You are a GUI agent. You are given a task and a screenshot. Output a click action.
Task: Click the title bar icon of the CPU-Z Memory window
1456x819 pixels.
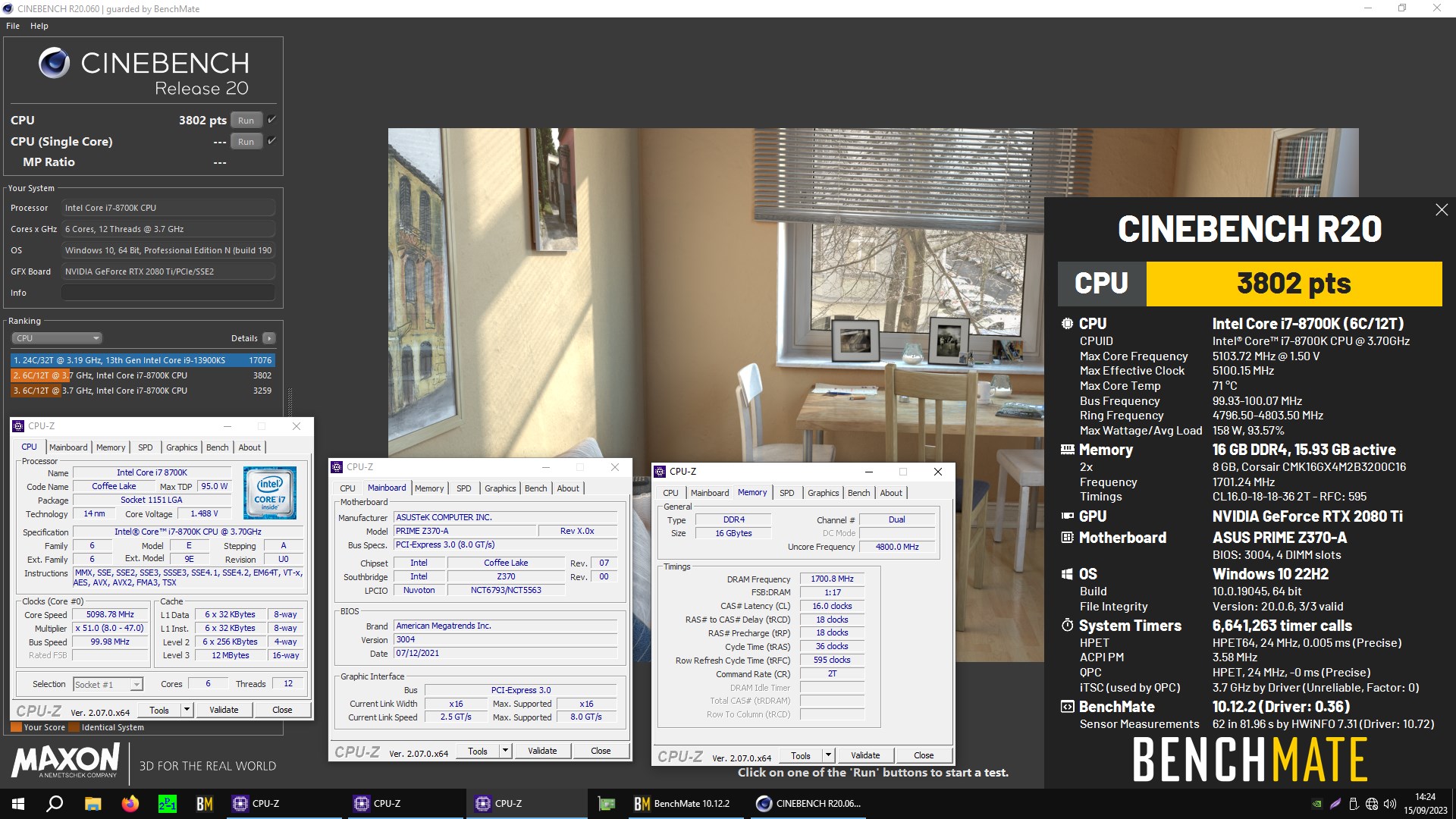coord(661,472)
